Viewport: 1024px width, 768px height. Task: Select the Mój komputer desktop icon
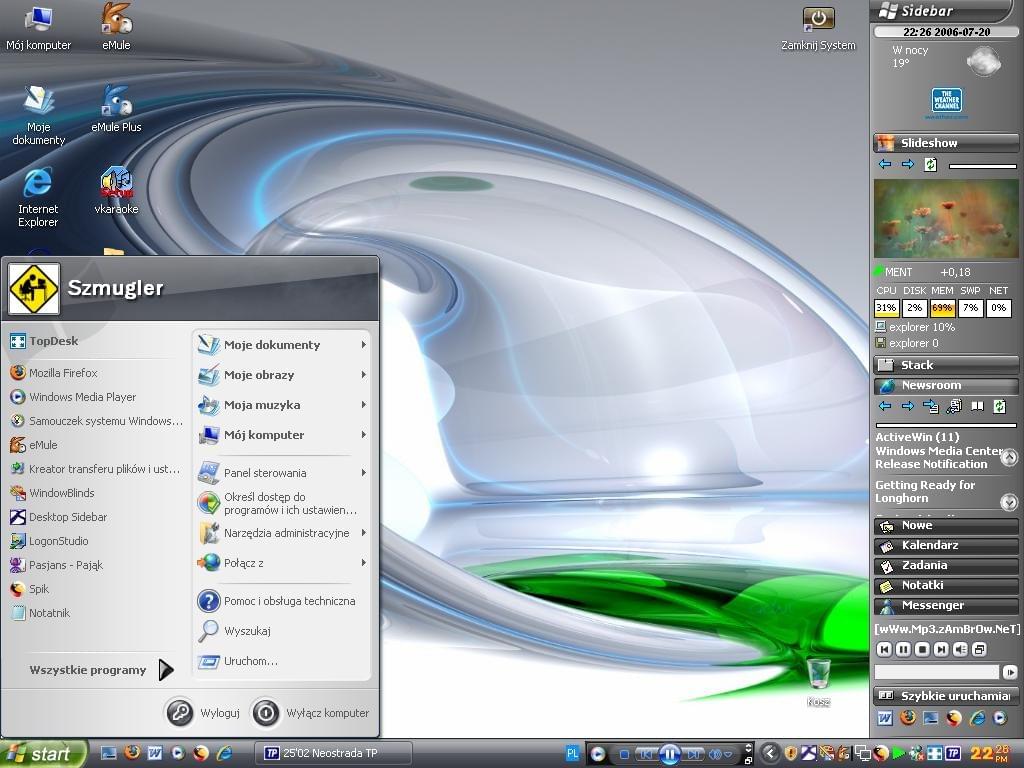coord(39,28)
